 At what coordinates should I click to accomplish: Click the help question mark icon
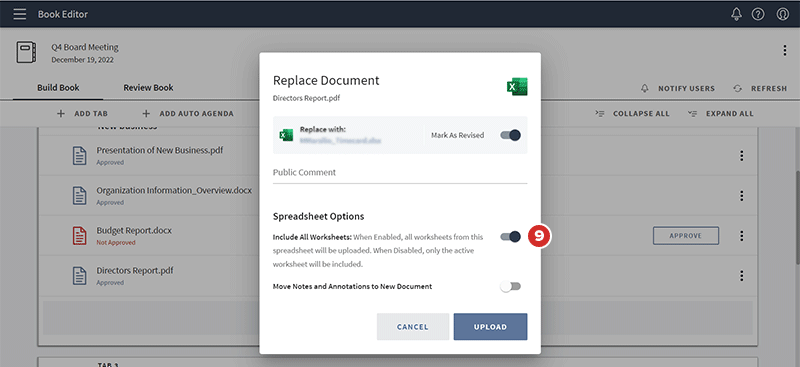point(758,14)
